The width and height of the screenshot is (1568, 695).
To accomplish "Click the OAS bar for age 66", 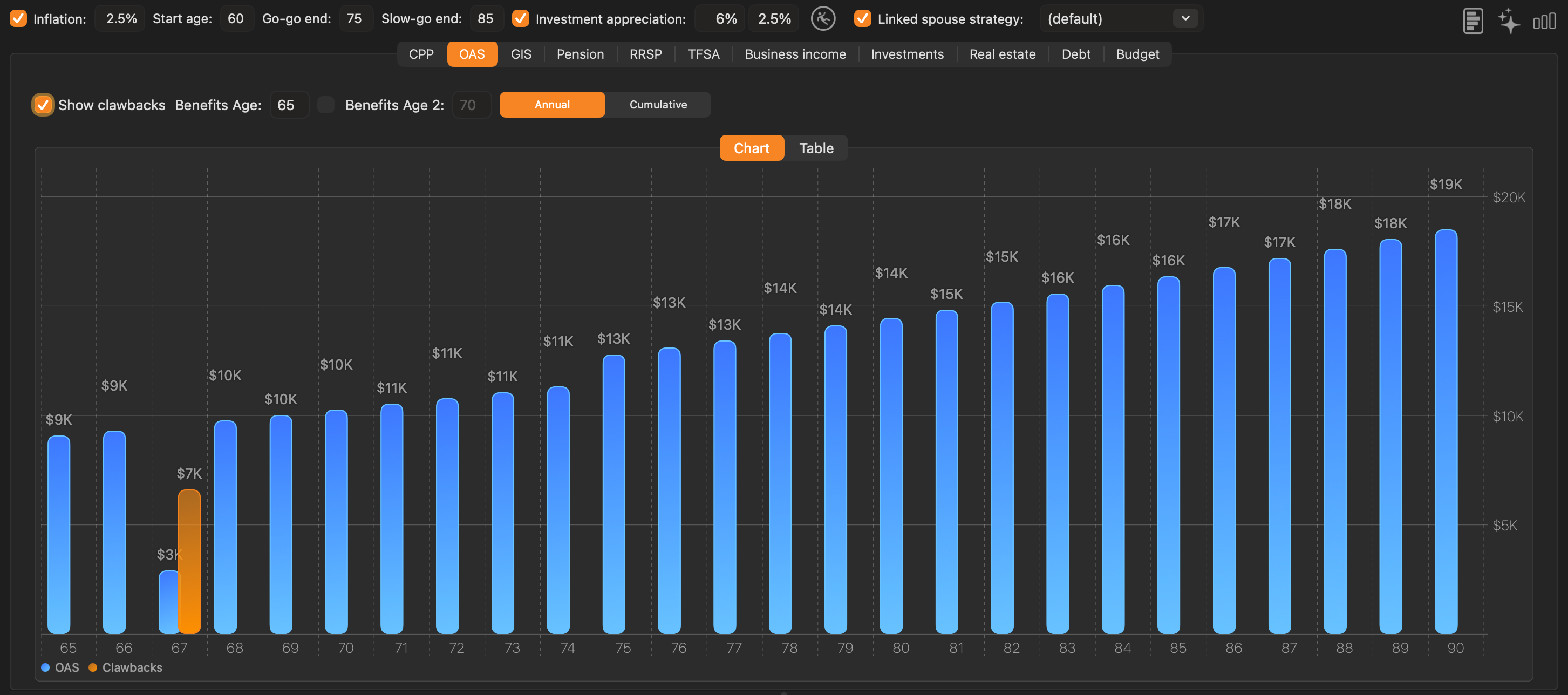I will [x=114, y=533].
